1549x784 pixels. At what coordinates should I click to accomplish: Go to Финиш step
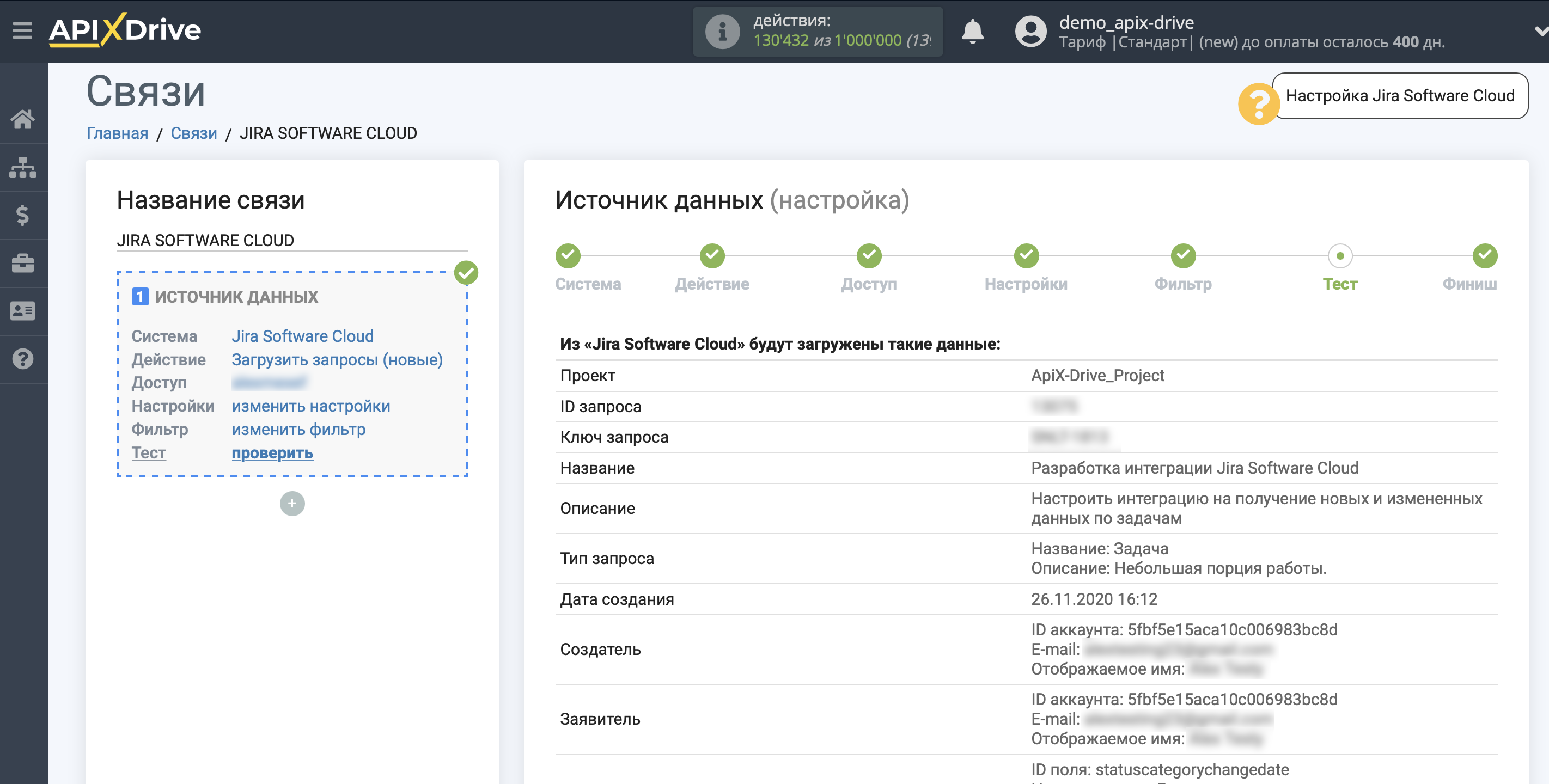pyautogui.click(x=1469, y=284)
